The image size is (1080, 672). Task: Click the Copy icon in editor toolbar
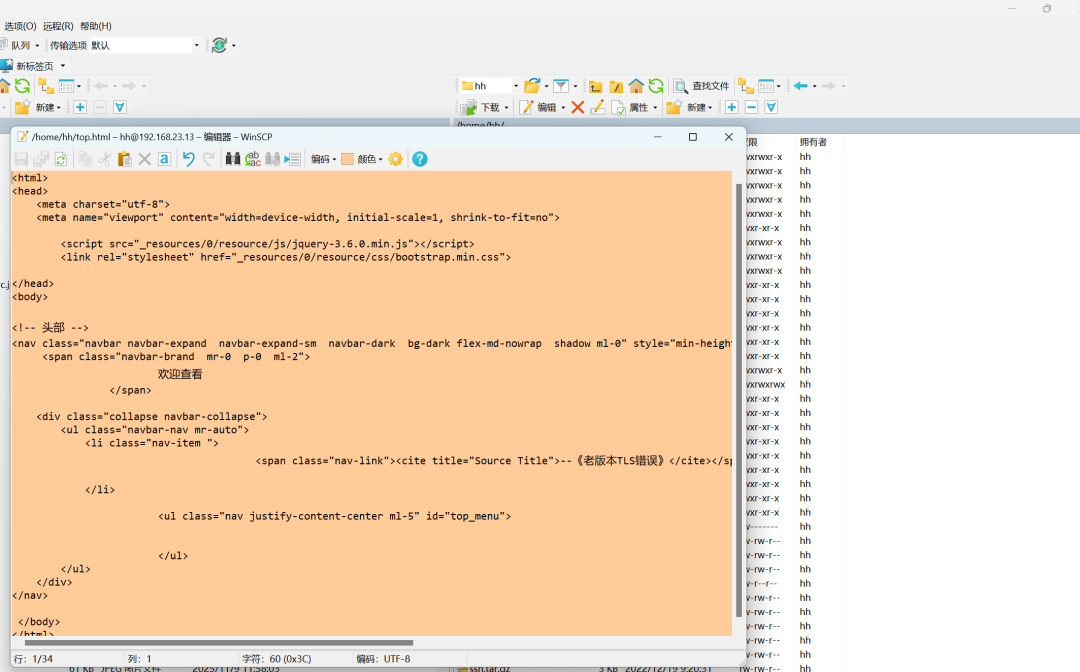(x=85, y=159)
